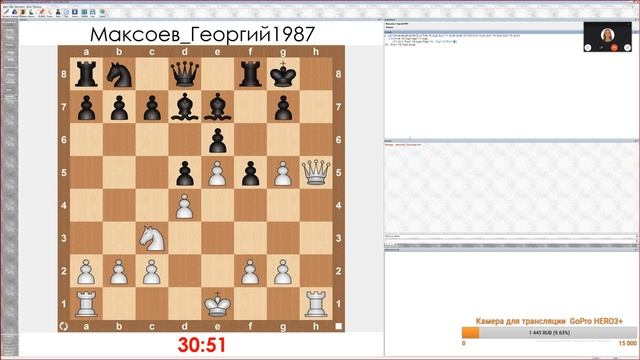Click the leftmost round button in call overlay
The height and width of the screenshot is (360, 640).
click(x=588, y=48)
